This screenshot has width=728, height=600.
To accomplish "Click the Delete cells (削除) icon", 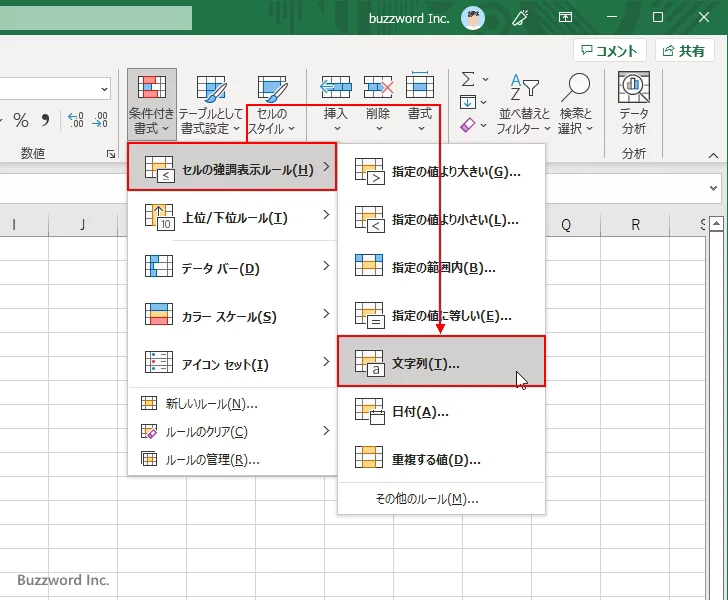I will (378, 88).
